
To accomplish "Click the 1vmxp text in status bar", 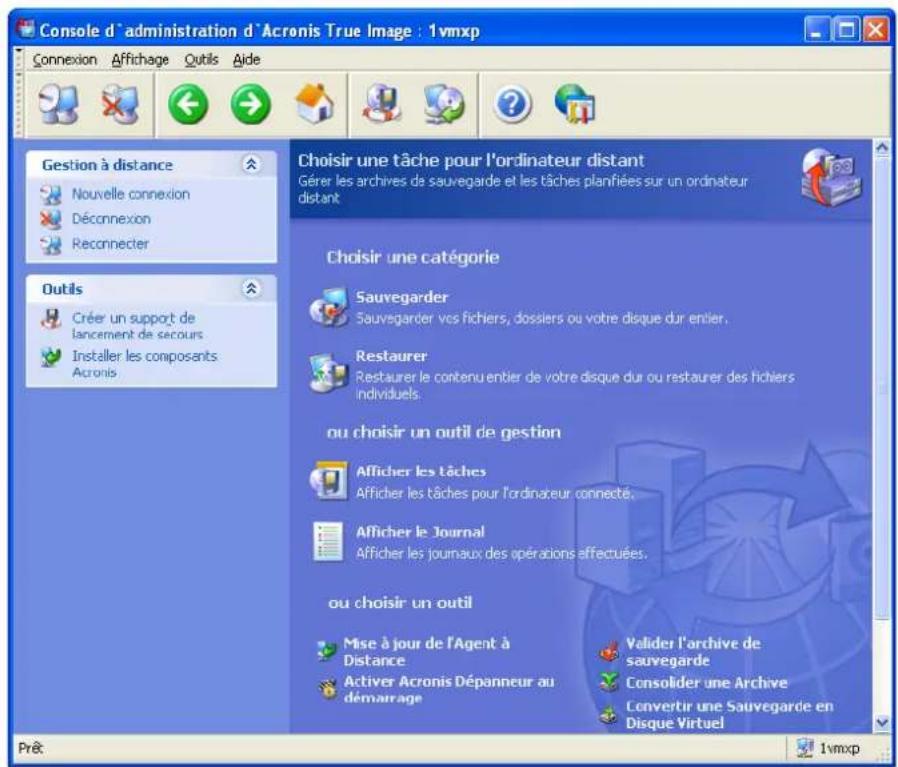I will [x=839, y=748].
